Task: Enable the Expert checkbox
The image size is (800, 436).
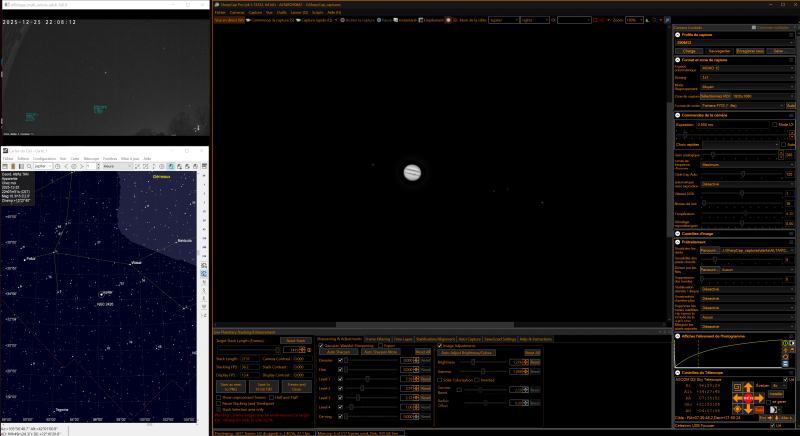Action: pyautogui.click(x=380, y=345)
